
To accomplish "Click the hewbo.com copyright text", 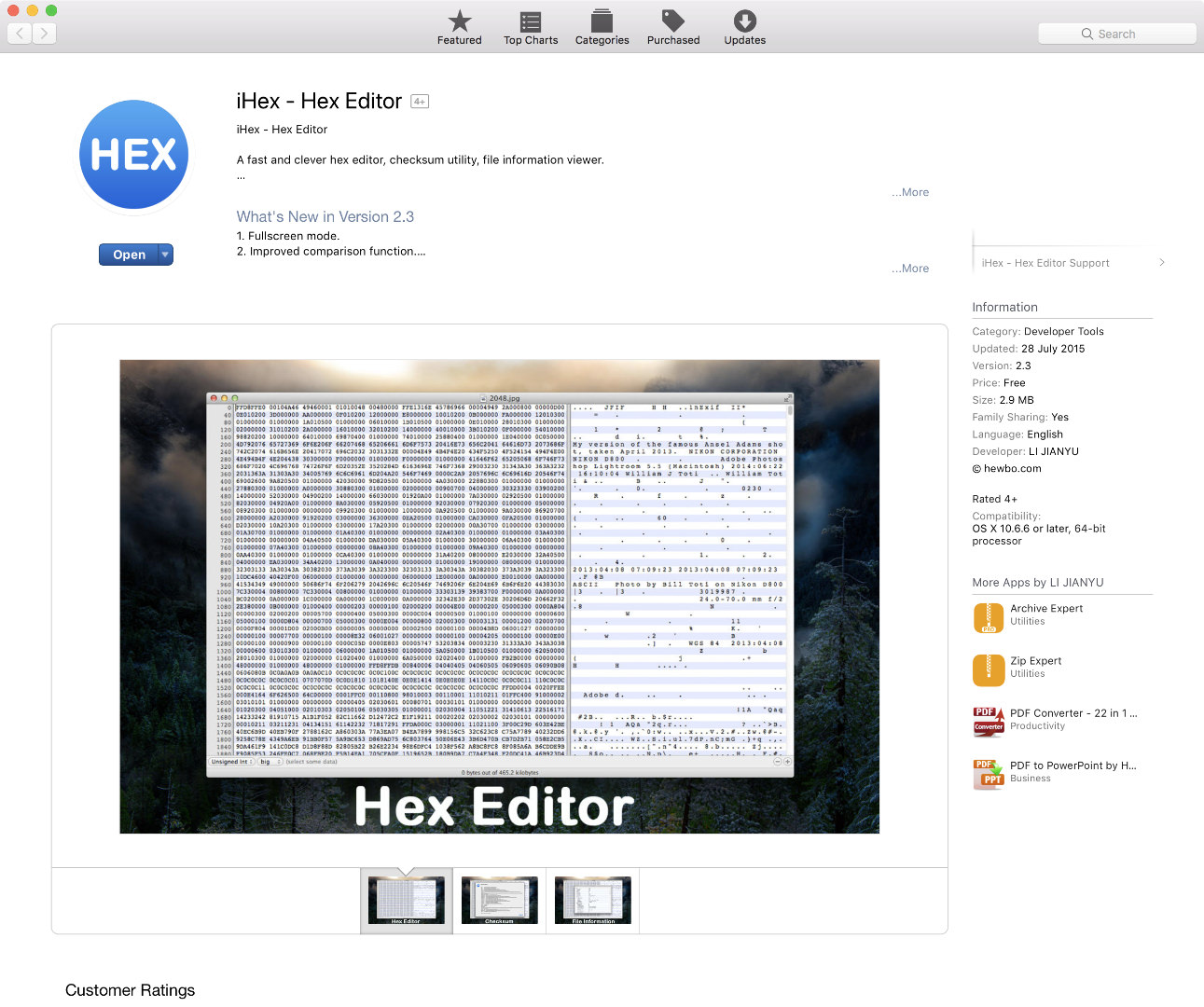I will (1006, 469).
